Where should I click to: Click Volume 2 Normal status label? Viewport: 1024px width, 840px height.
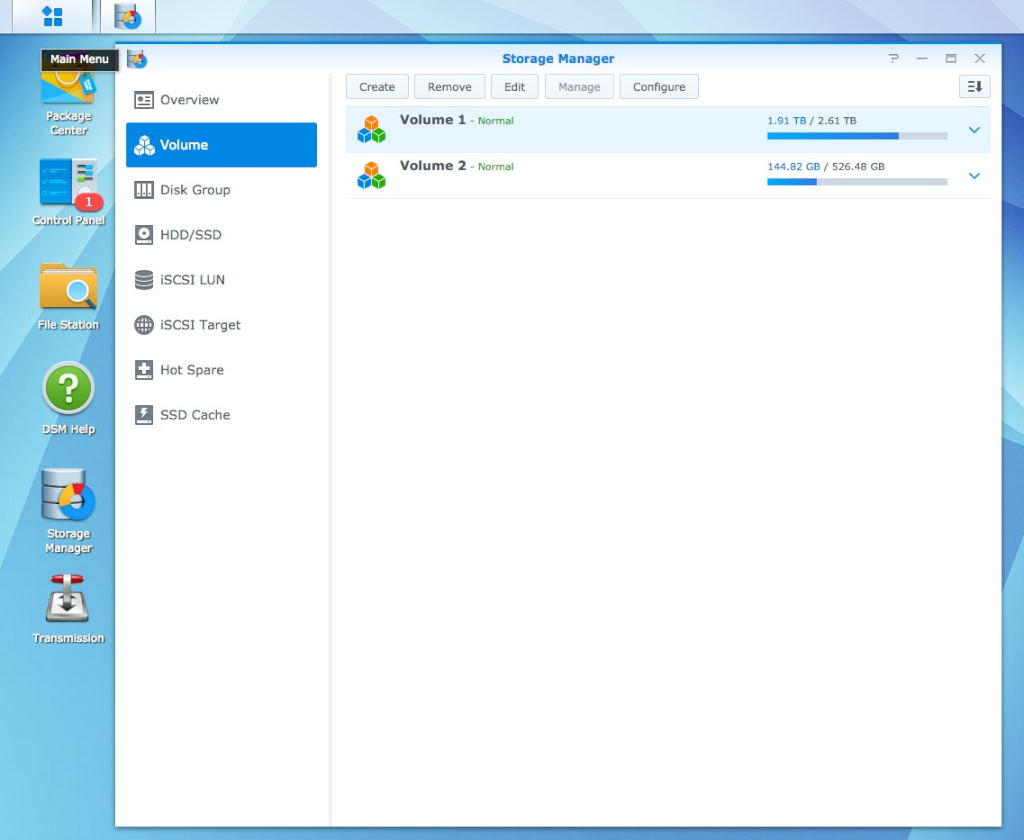496,167
